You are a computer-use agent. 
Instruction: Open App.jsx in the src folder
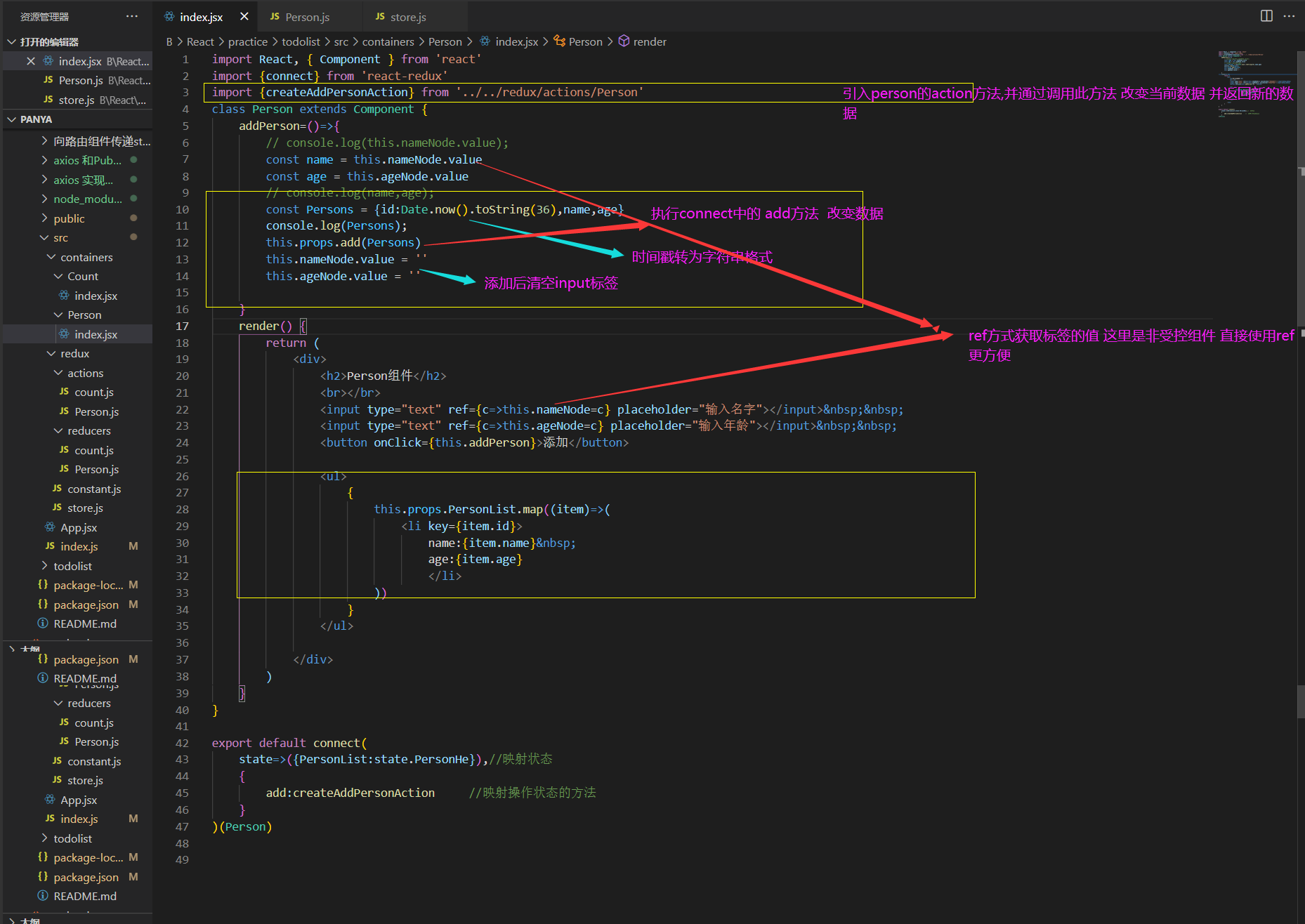point(79,527)
